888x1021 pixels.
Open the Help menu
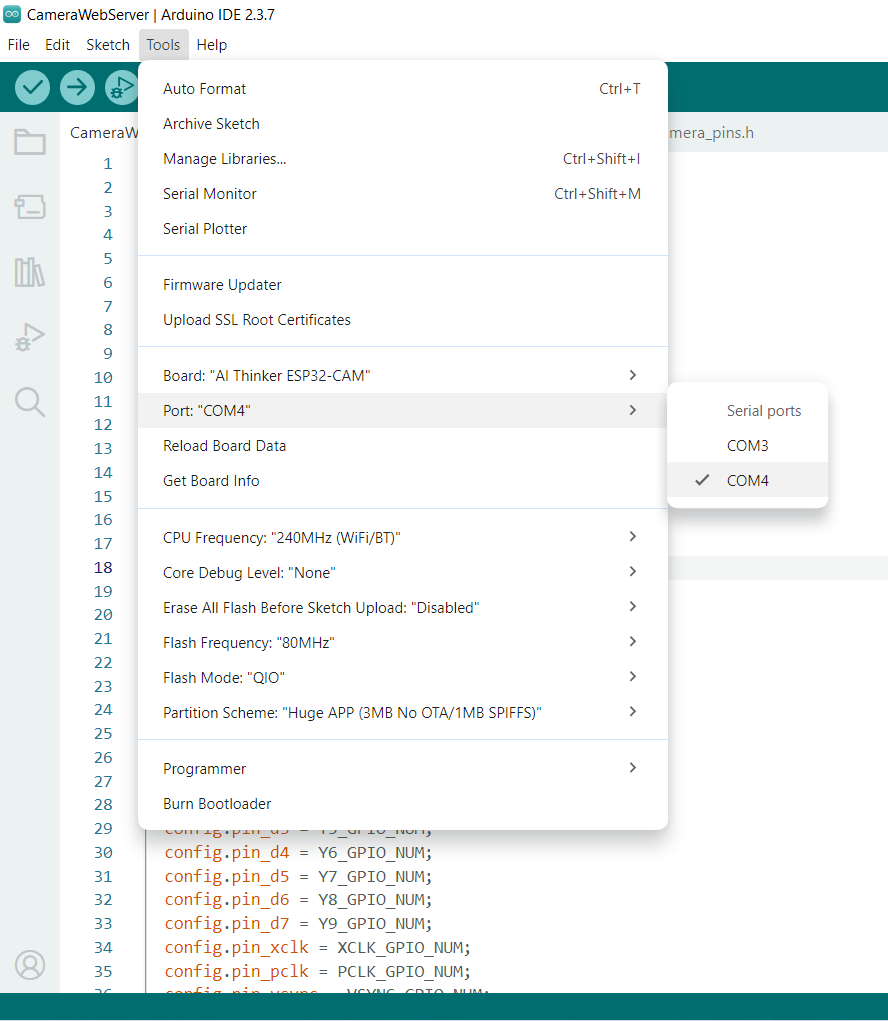coord(212,45)
